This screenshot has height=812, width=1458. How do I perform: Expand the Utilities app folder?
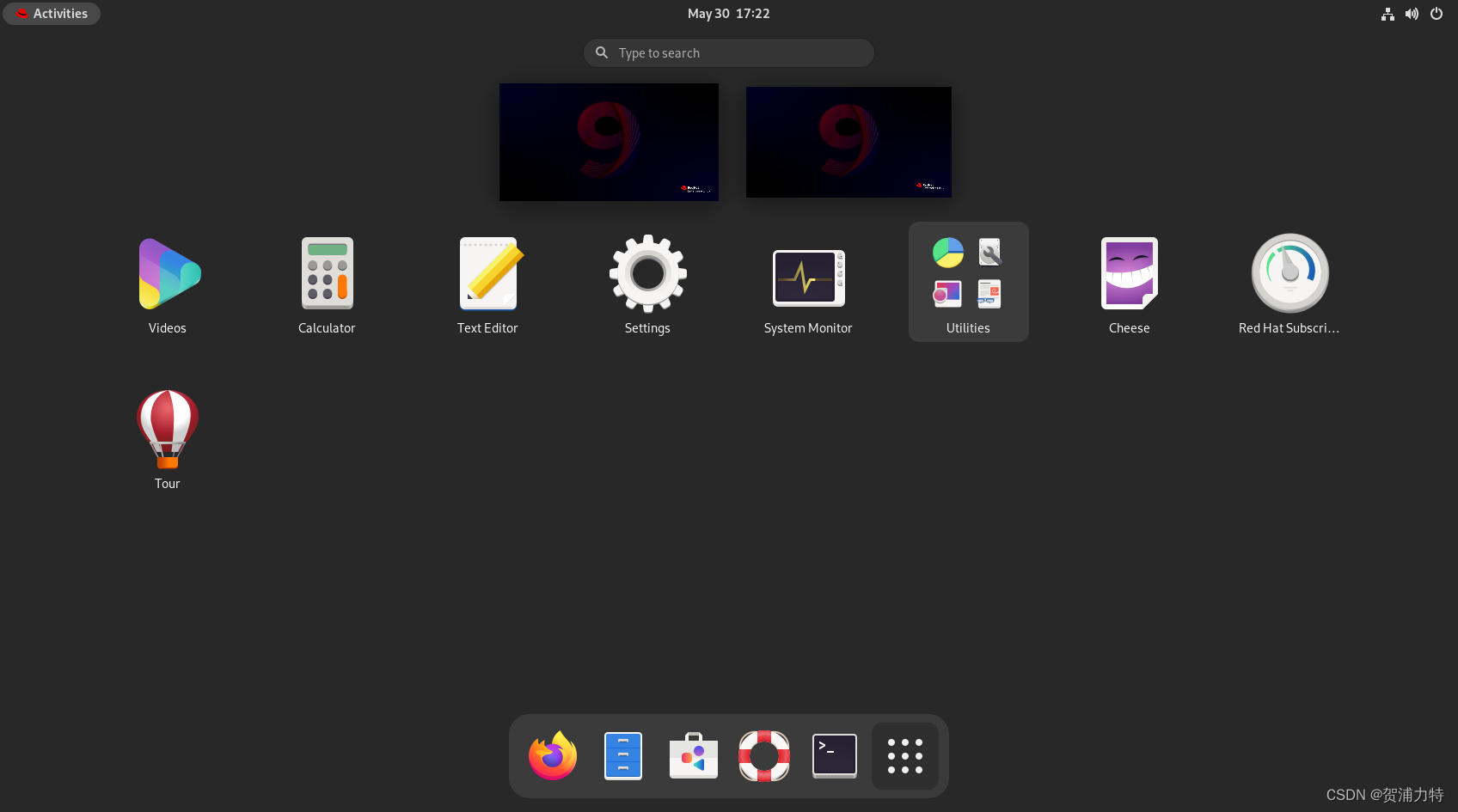pyautogui.click(x=968, y=273)
